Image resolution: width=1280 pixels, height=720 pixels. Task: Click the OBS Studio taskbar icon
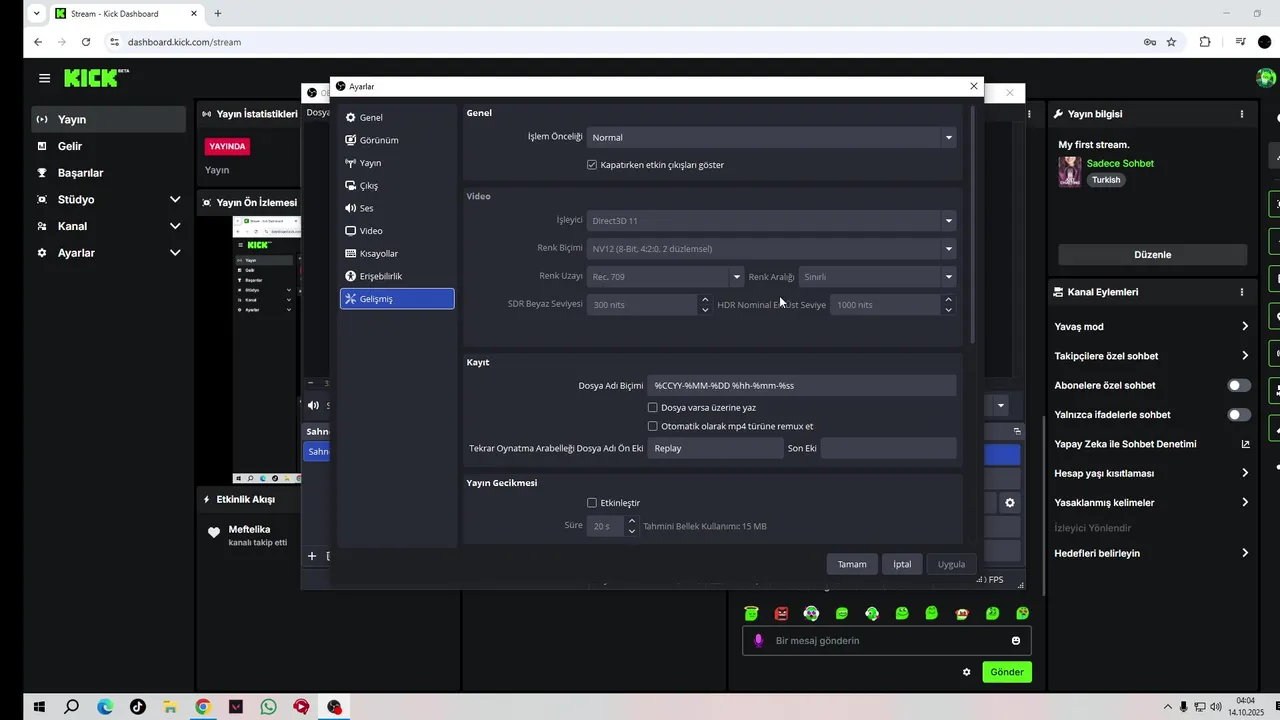point(334,707)
